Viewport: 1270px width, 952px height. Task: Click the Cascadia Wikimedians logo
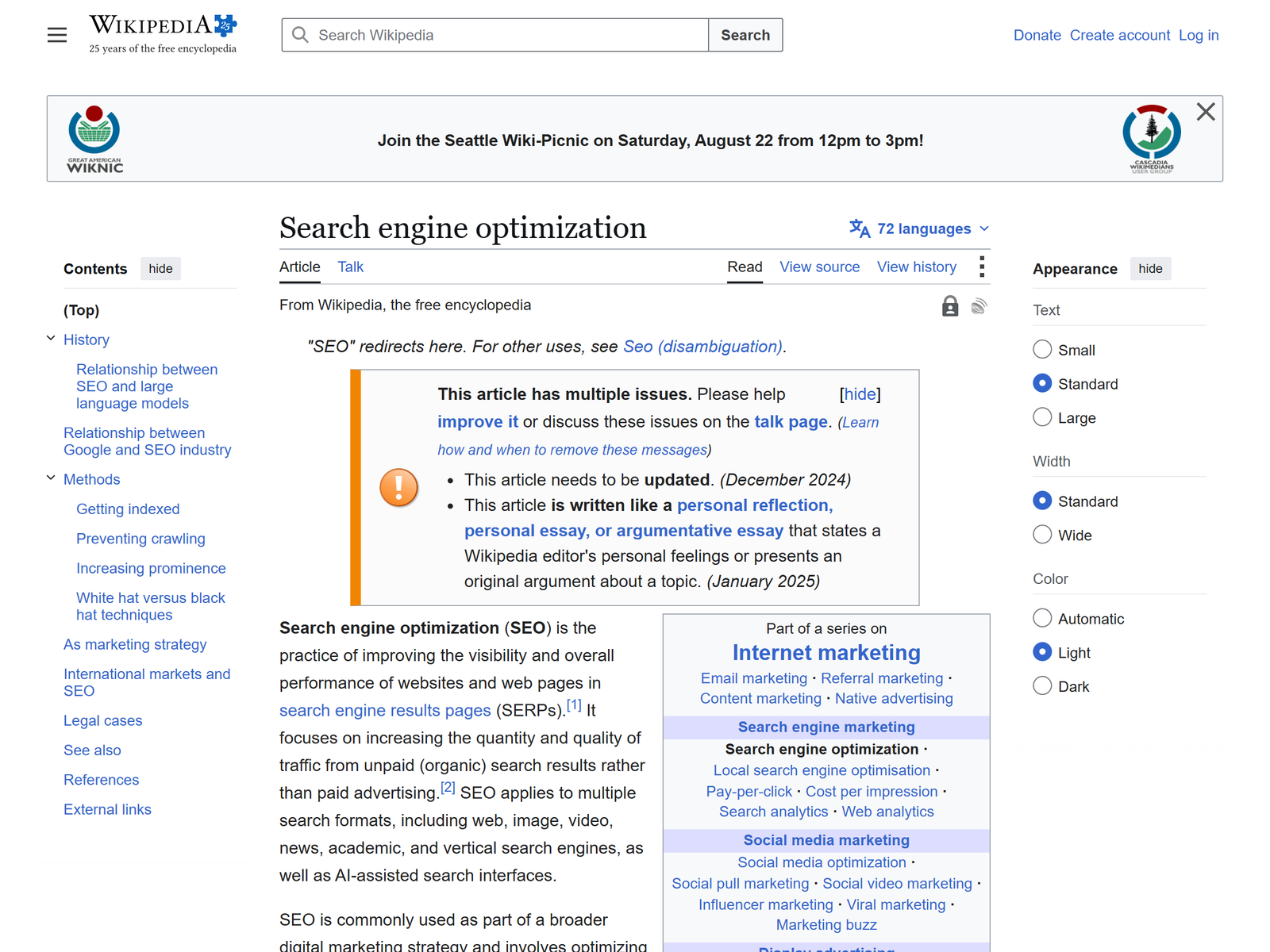point(1152,139)
